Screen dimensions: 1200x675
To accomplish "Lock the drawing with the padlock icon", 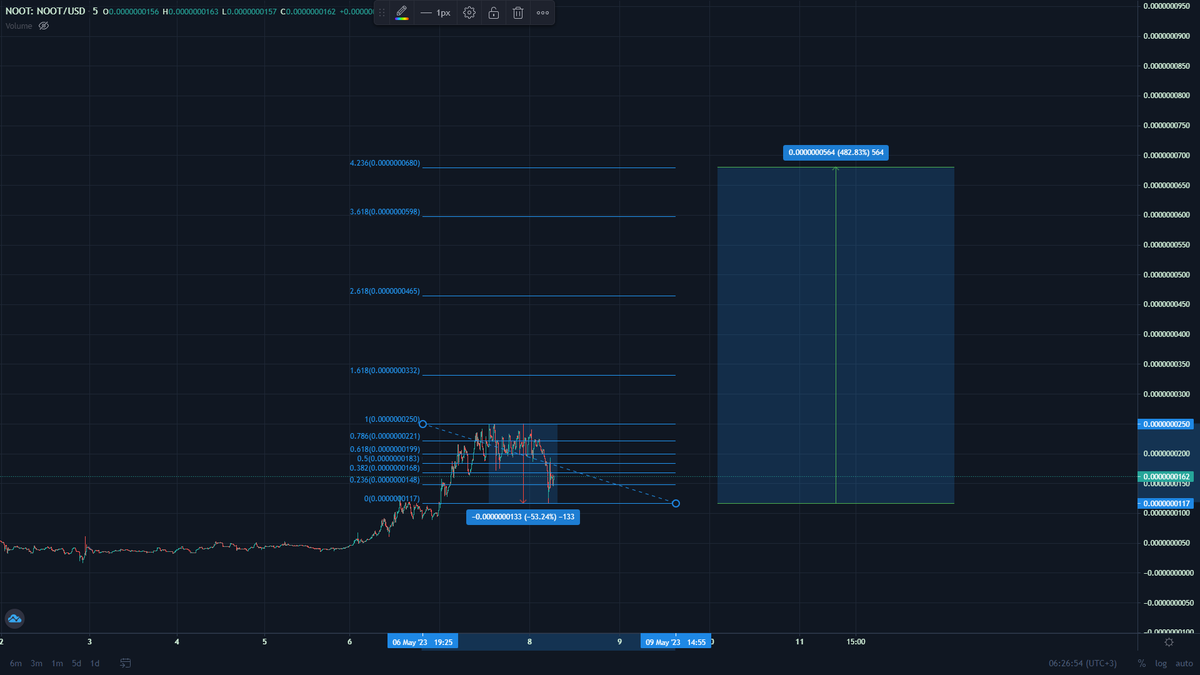I will [x=492, y=13].
